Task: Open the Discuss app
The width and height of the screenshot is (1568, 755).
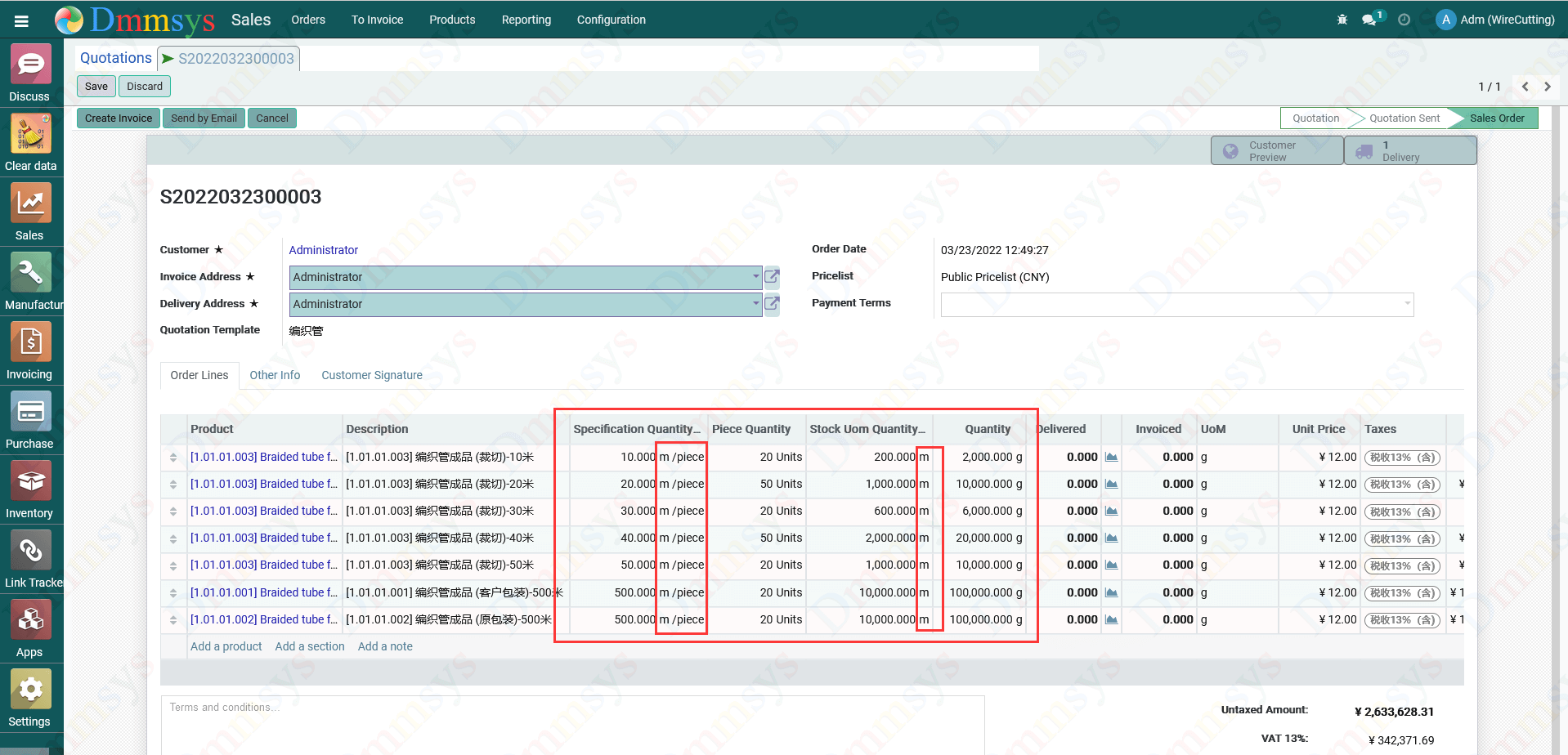Action: [x=30, y=73]
